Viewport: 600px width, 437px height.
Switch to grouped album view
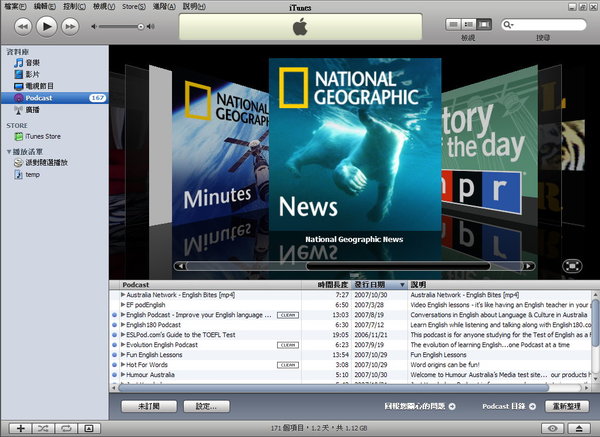coord(469,24)
